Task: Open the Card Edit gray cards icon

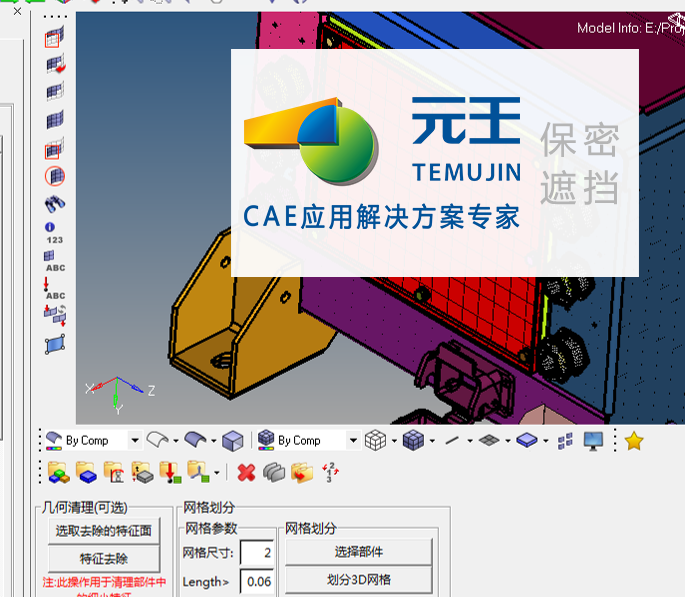Action: click(274, 473)
